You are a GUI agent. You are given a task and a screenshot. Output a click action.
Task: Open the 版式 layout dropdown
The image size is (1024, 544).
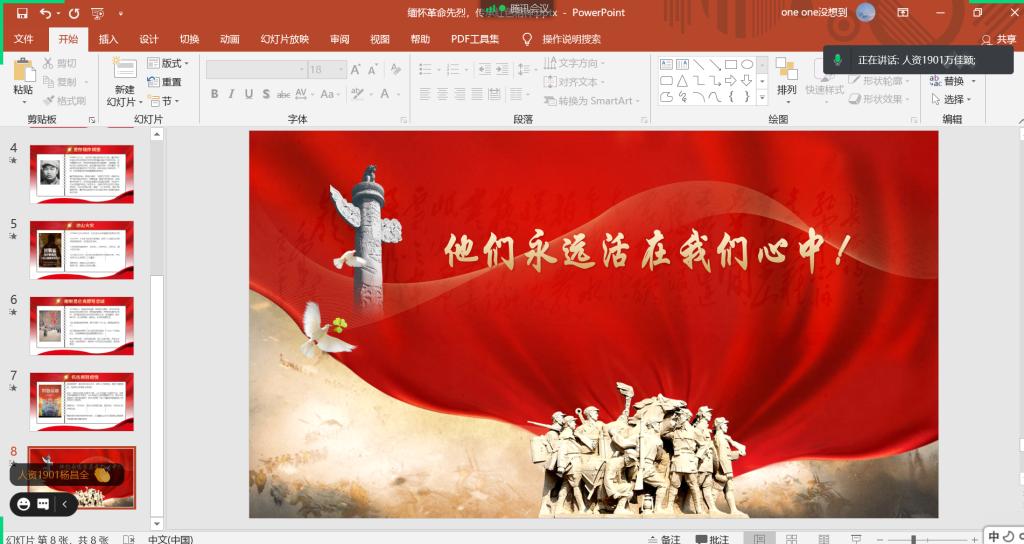coord(166,63)
